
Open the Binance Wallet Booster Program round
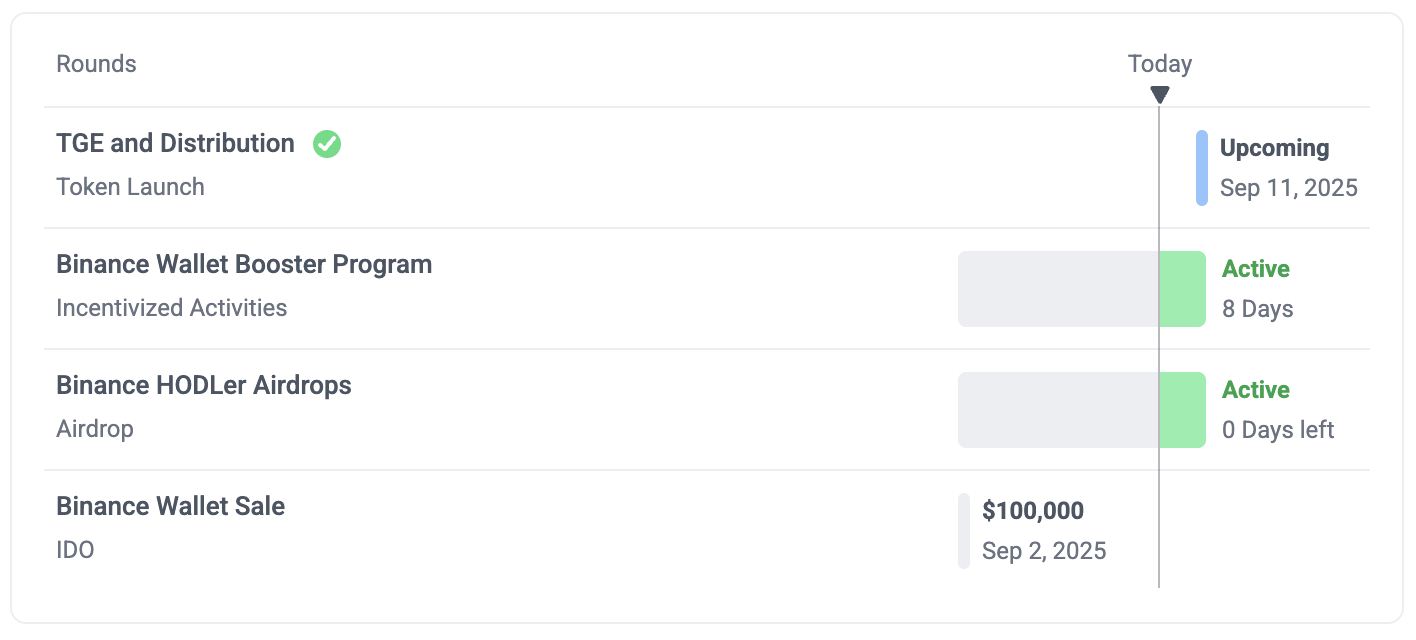(244, 265)
